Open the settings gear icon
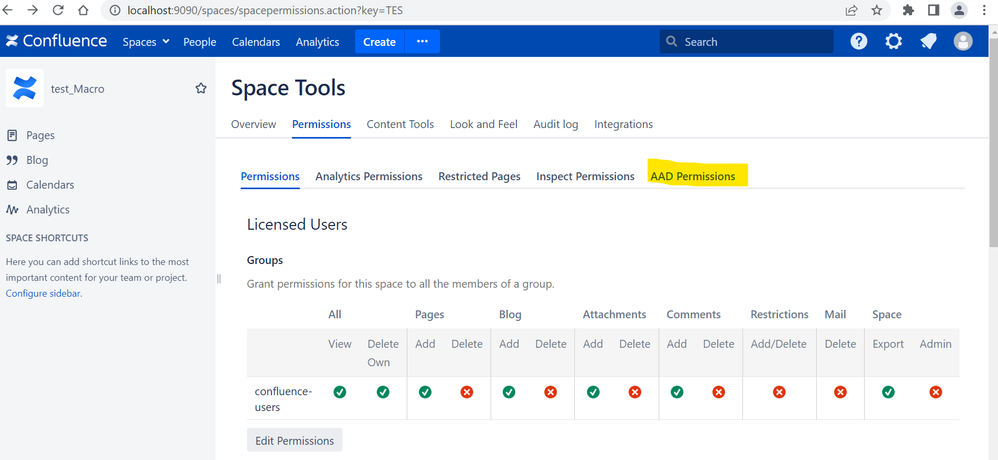The image size is (998, 460). [x=894, y=42]
